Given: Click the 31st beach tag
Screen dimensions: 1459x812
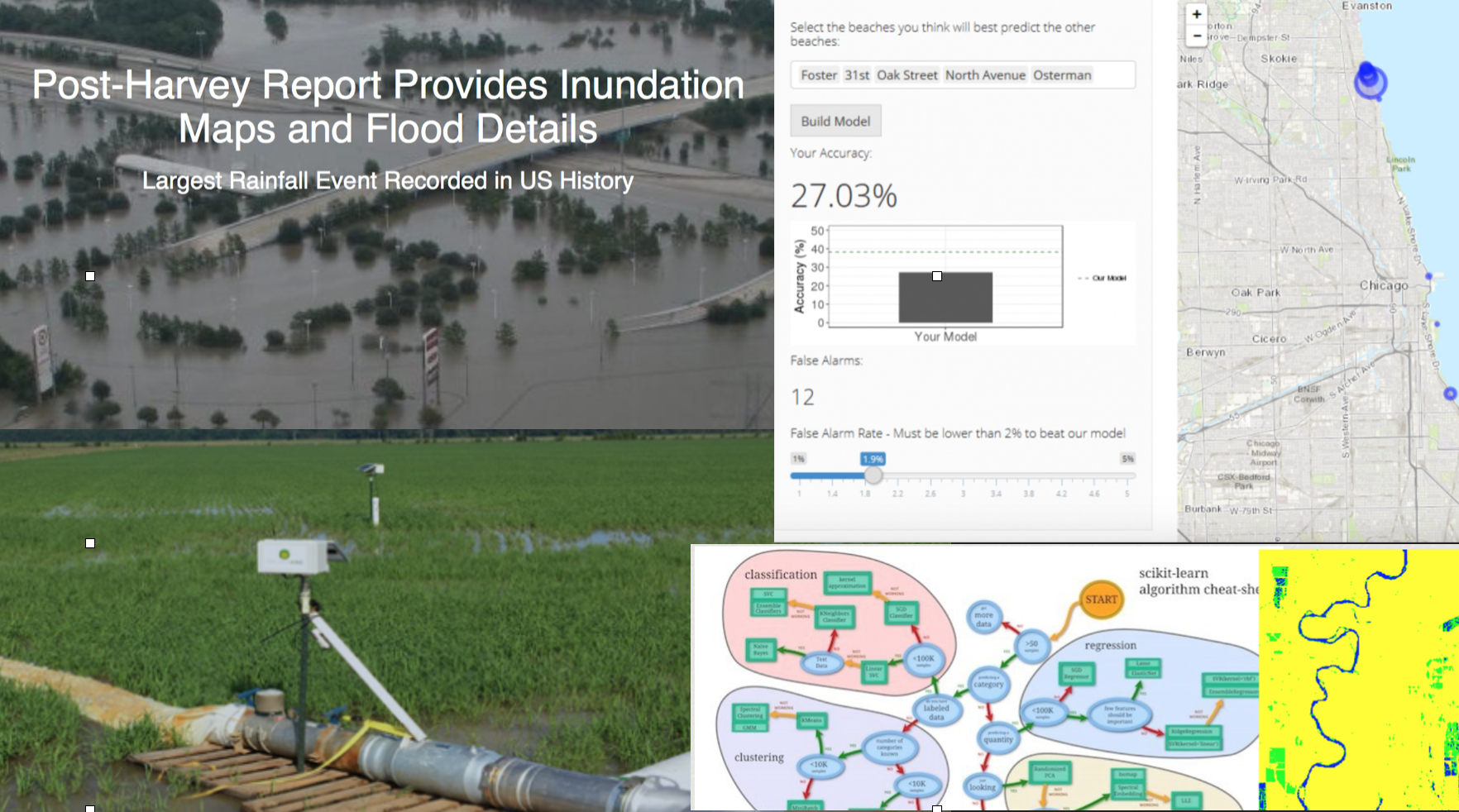Looking at the screenshot, I should (x=857, y=75).
